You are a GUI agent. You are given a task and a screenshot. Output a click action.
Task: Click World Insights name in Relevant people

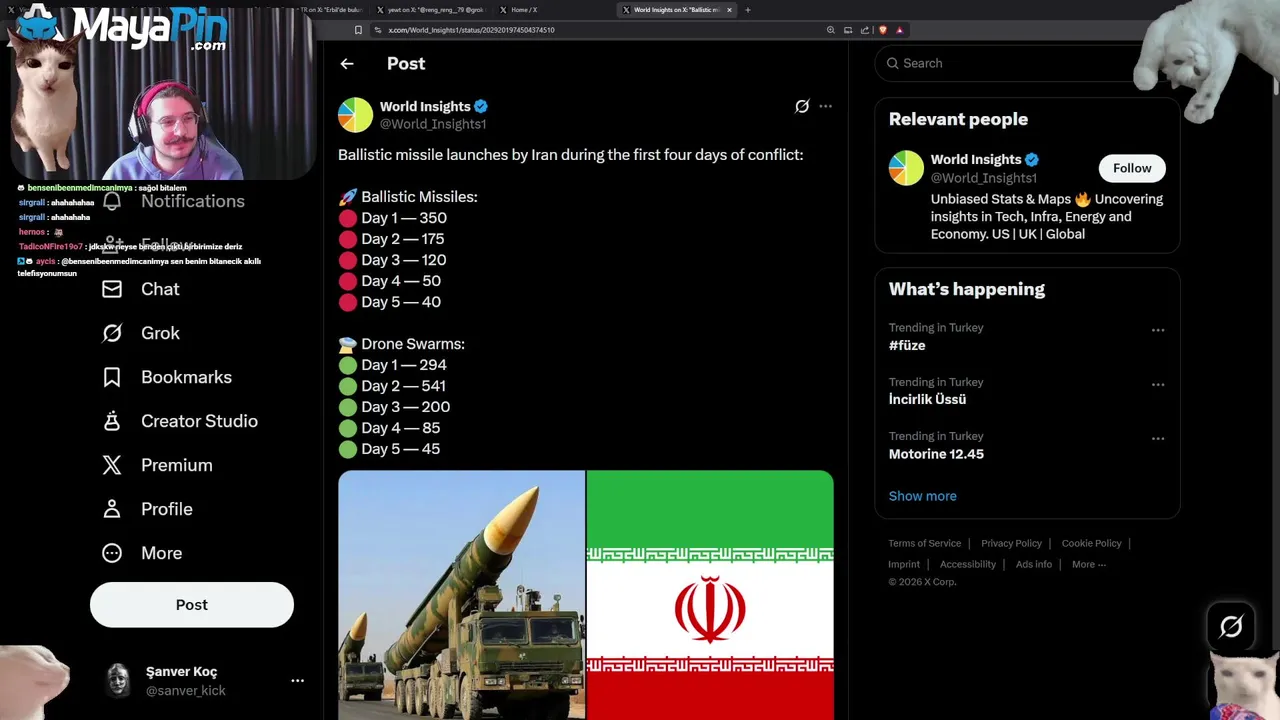pos(976,159)
